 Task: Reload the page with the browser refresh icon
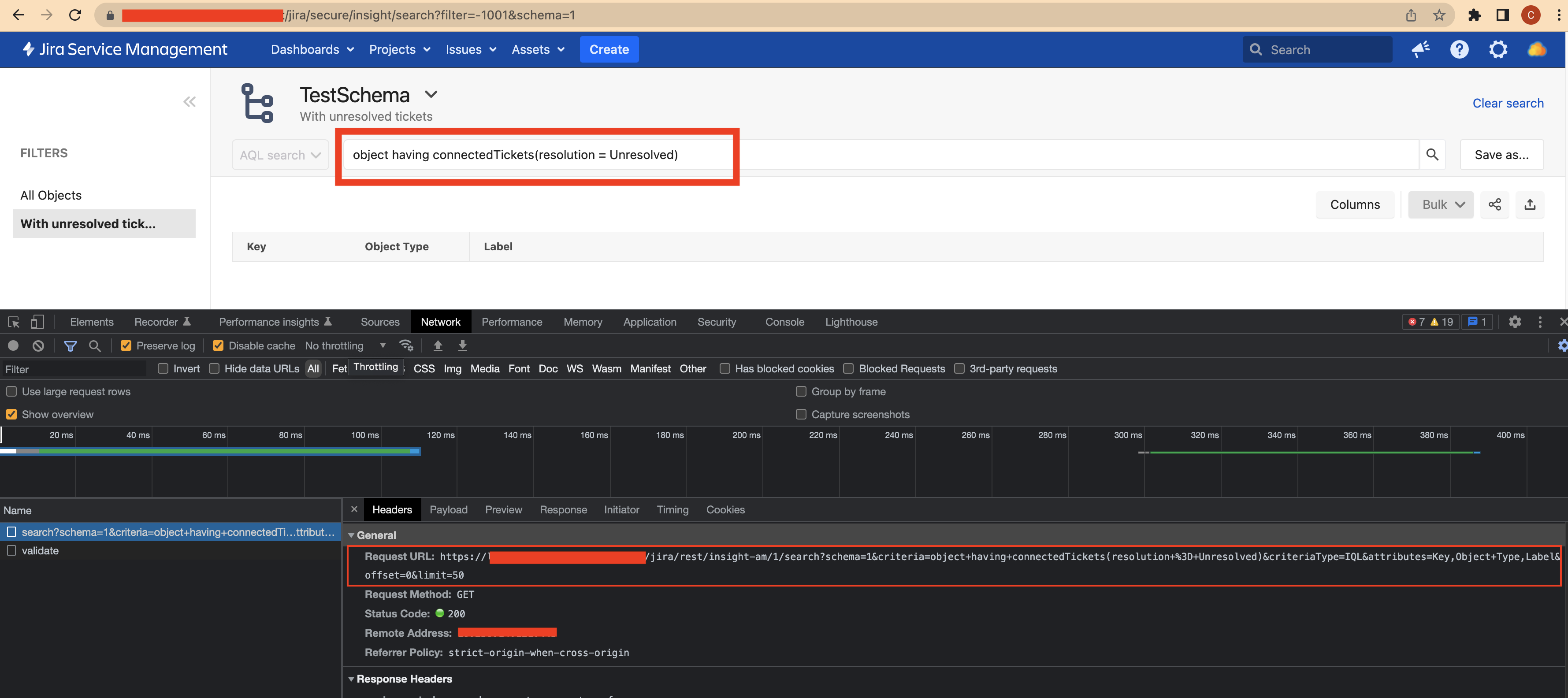click(75, 15)
